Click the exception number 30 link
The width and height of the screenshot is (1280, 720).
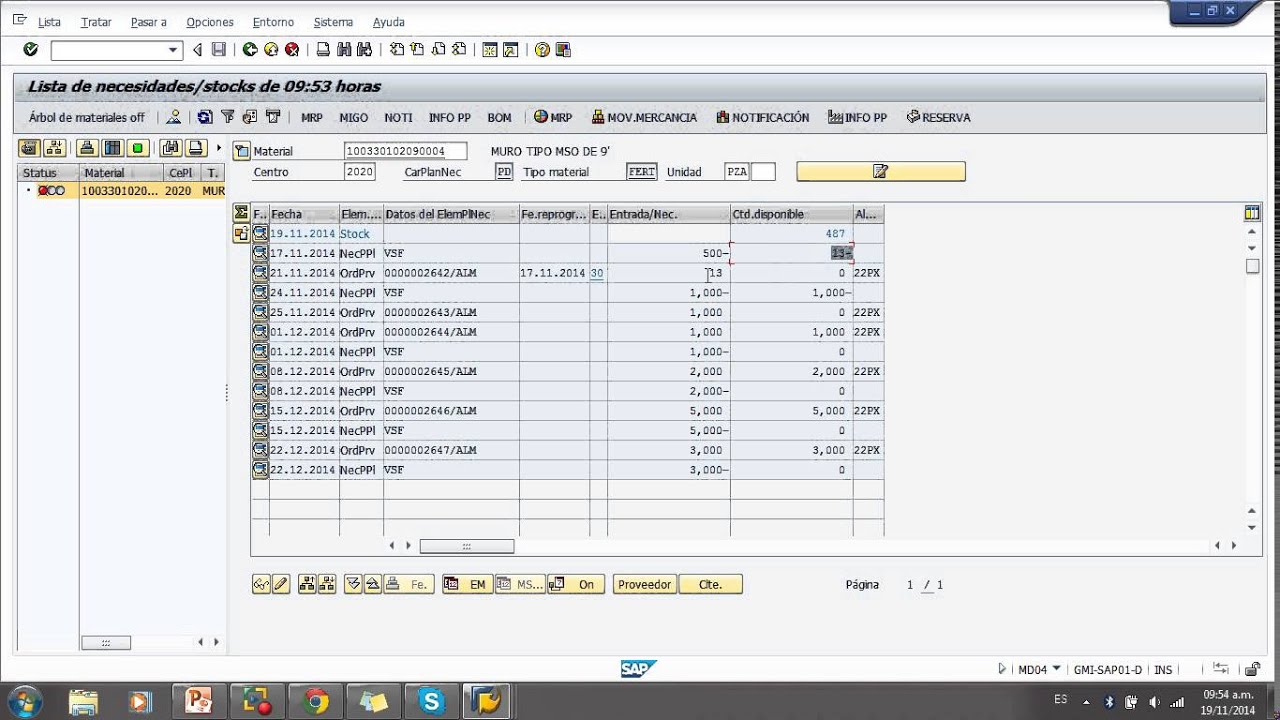pos(597,273)
